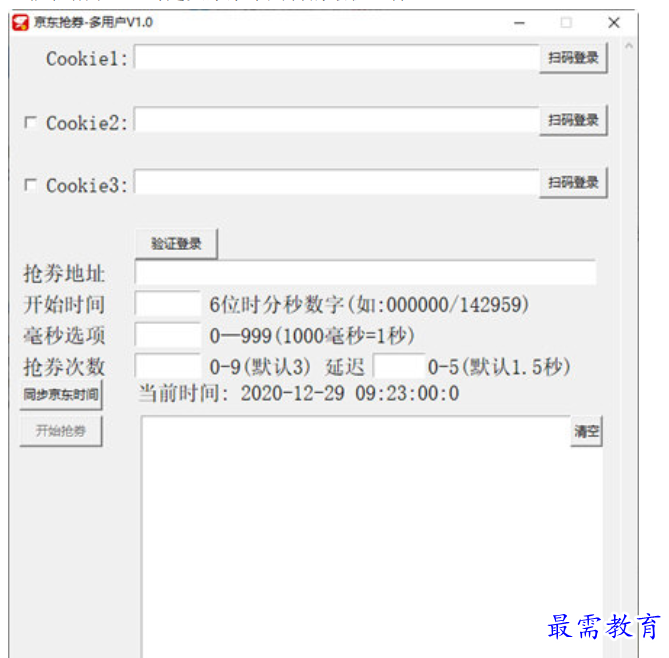Focus the 毫秒选项 input box

[168, 335]
